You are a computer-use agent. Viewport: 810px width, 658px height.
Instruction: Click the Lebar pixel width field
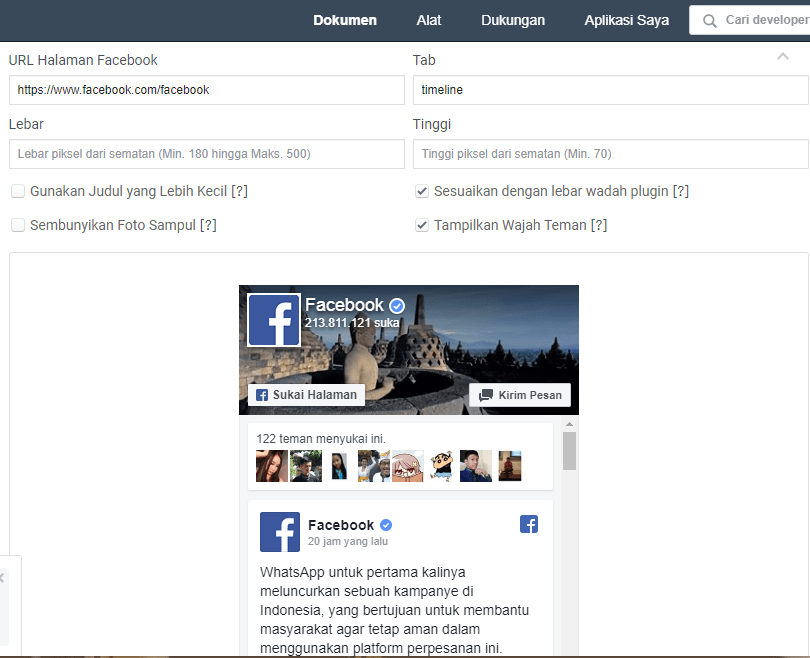[207, 154]
